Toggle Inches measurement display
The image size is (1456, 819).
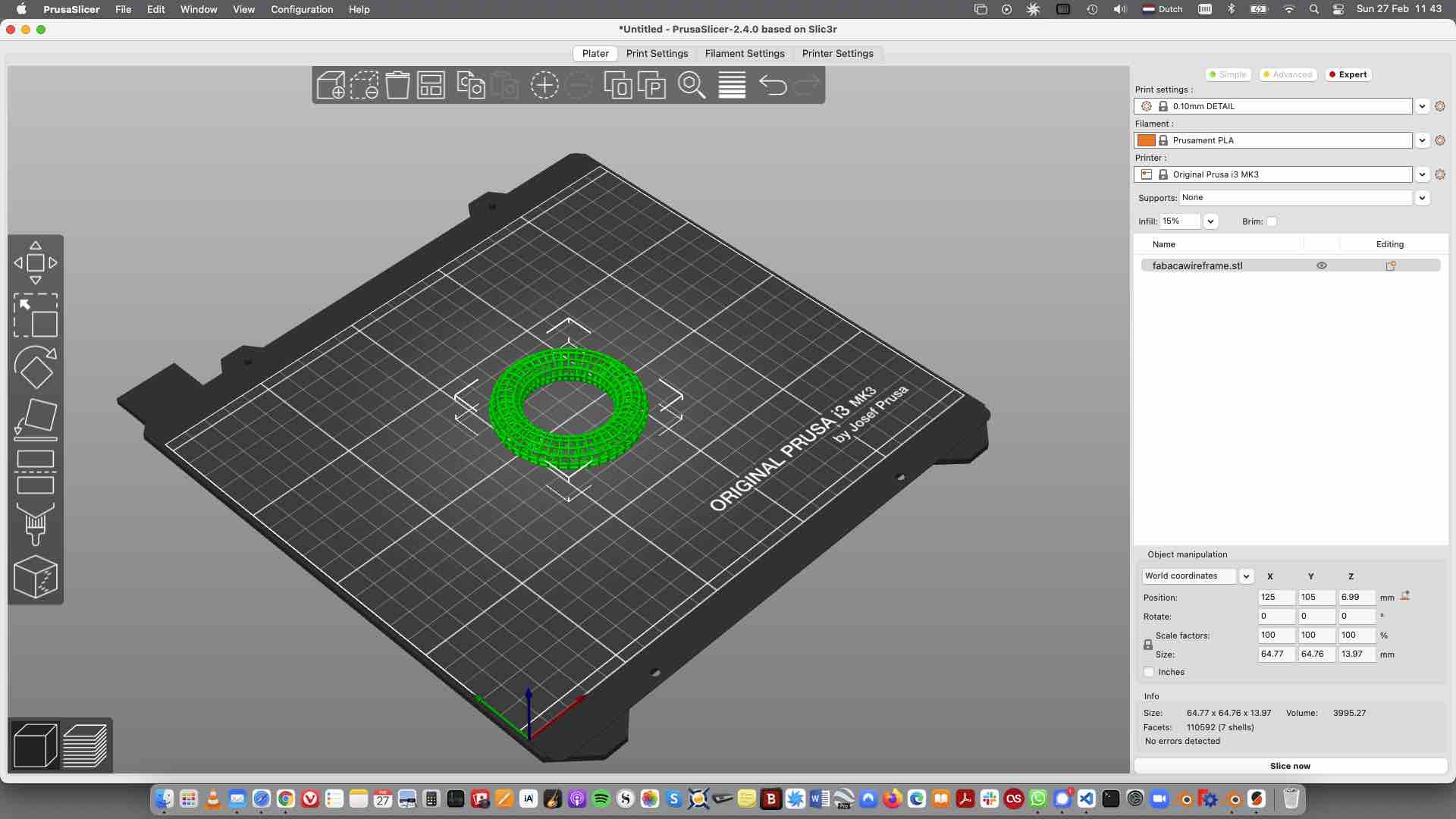(1148, 671)
